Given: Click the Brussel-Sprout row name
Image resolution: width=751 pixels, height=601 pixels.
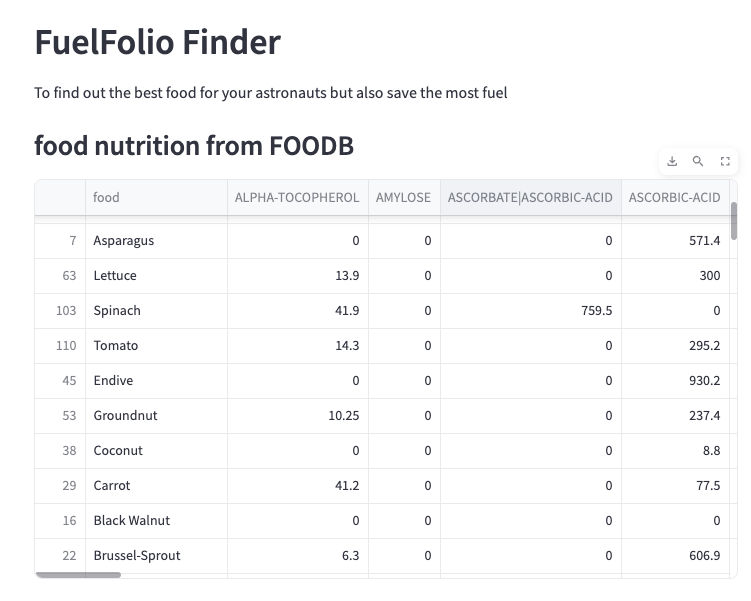Looking at the screenshot, I should pos(137,556).
